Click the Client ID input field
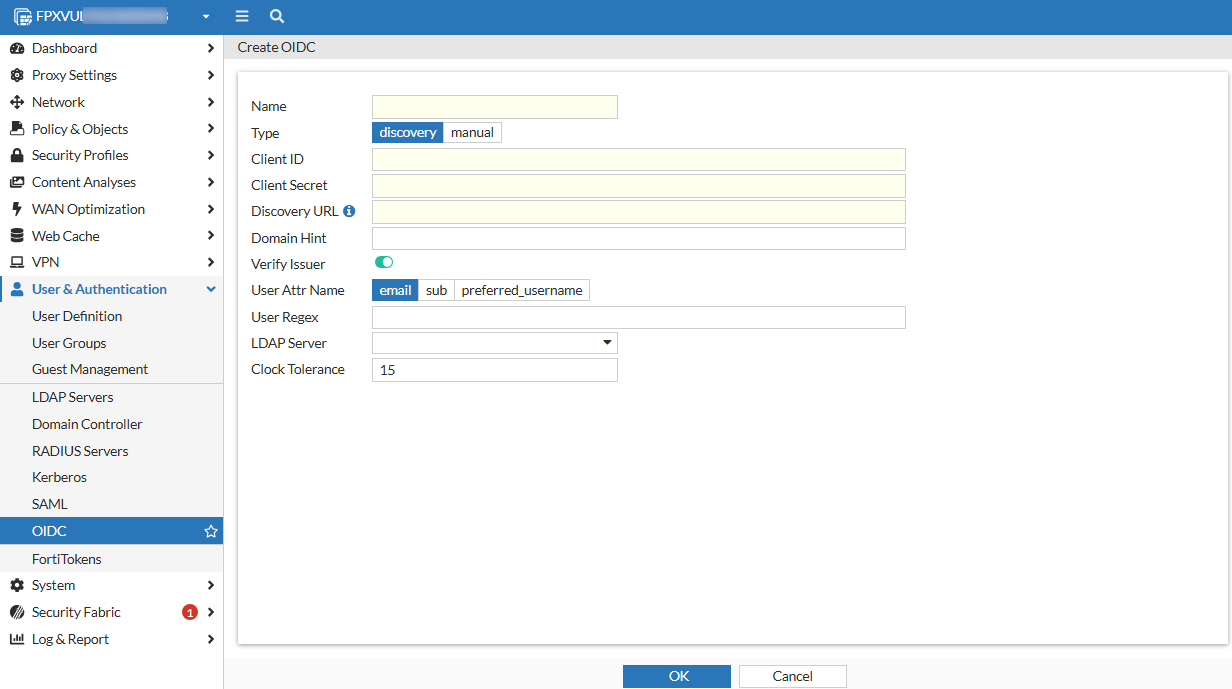The height and width of the screenshot is (689, 1232). 639,159
